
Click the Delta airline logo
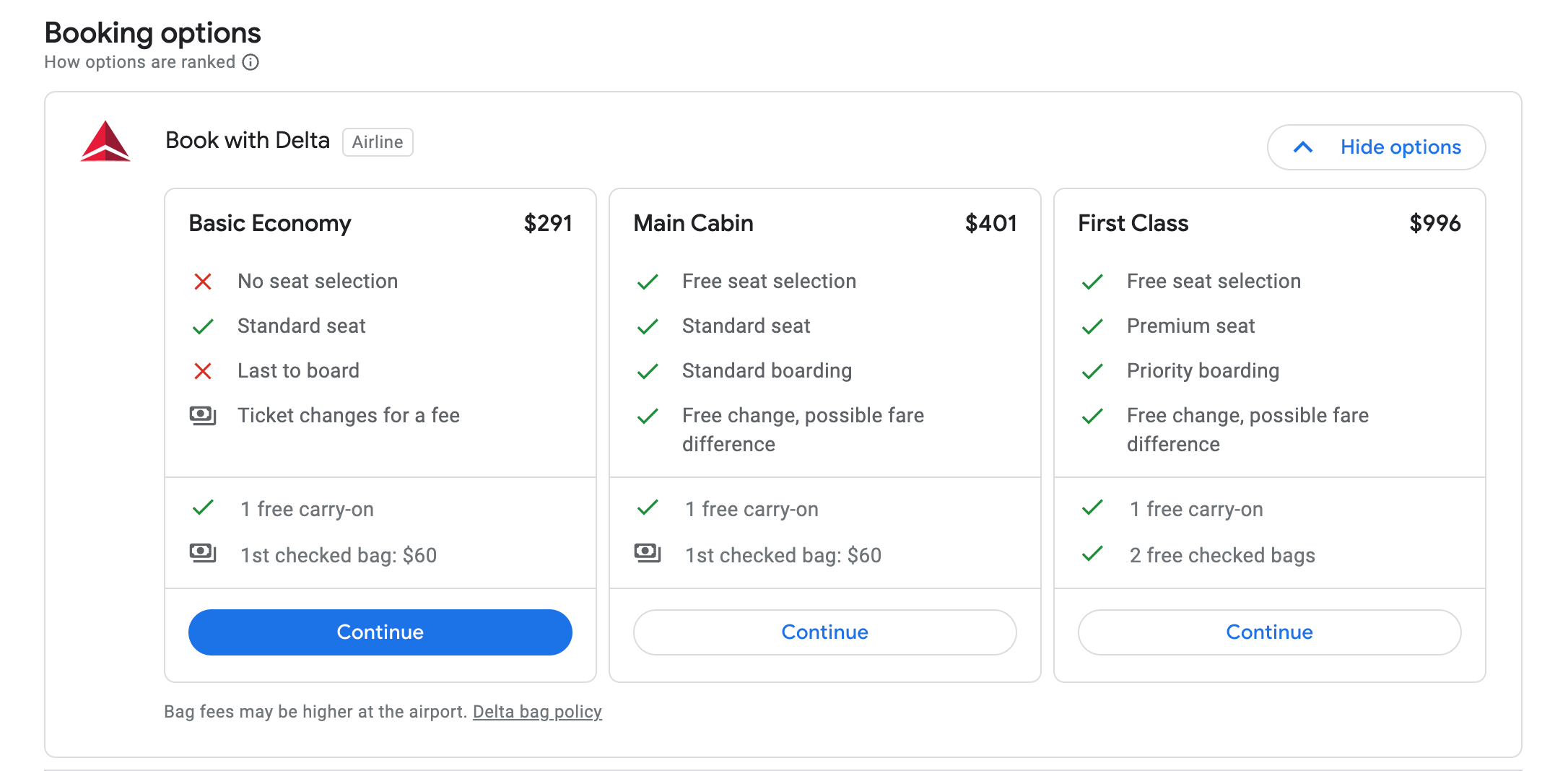105,141
